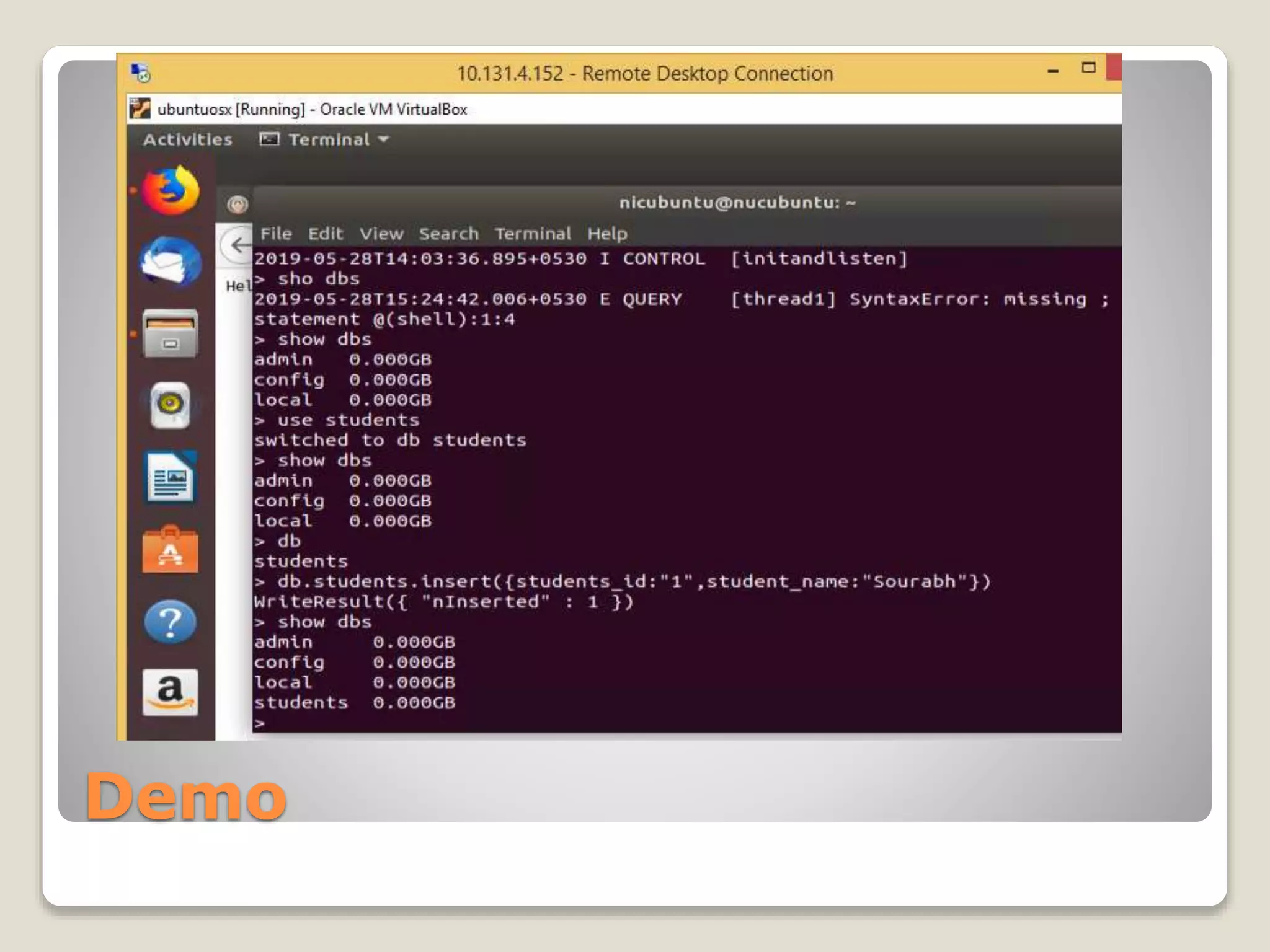Open Firefox from the Ubuntu dock
The width and height of the screenshot is (1270, 952).
(171, 191)
